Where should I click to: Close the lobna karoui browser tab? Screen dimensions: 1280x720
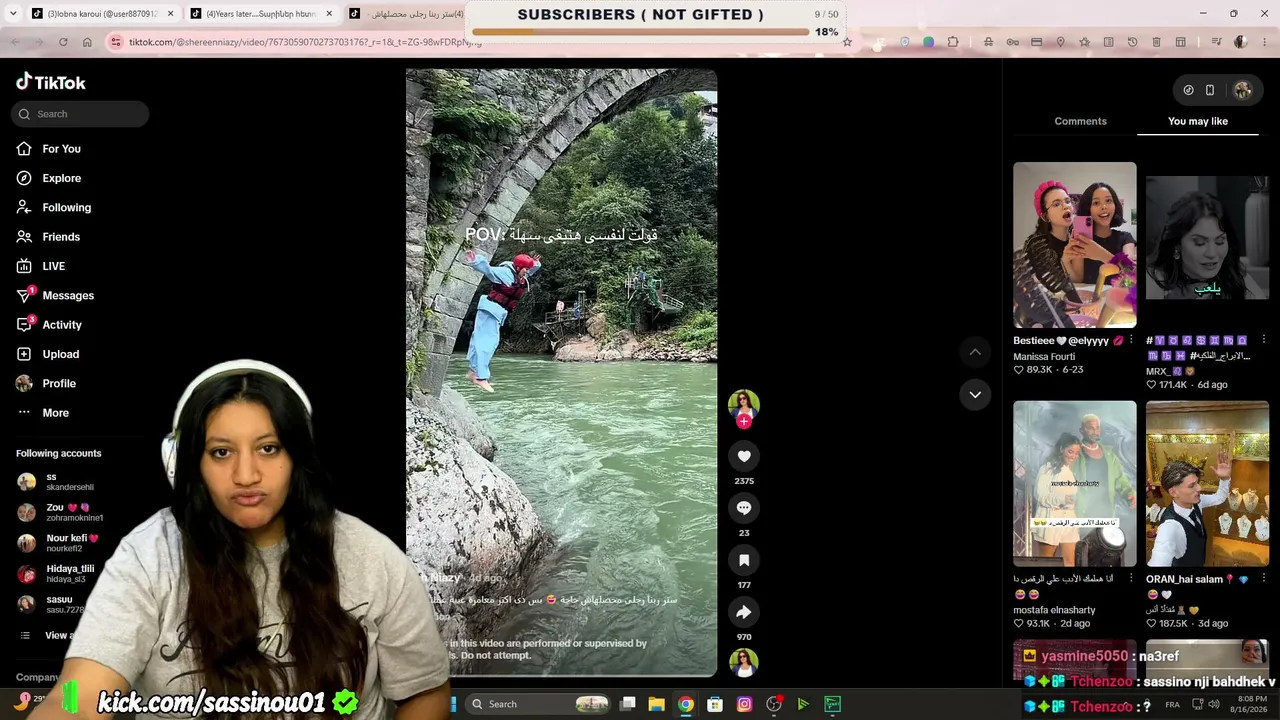point(170,14)
